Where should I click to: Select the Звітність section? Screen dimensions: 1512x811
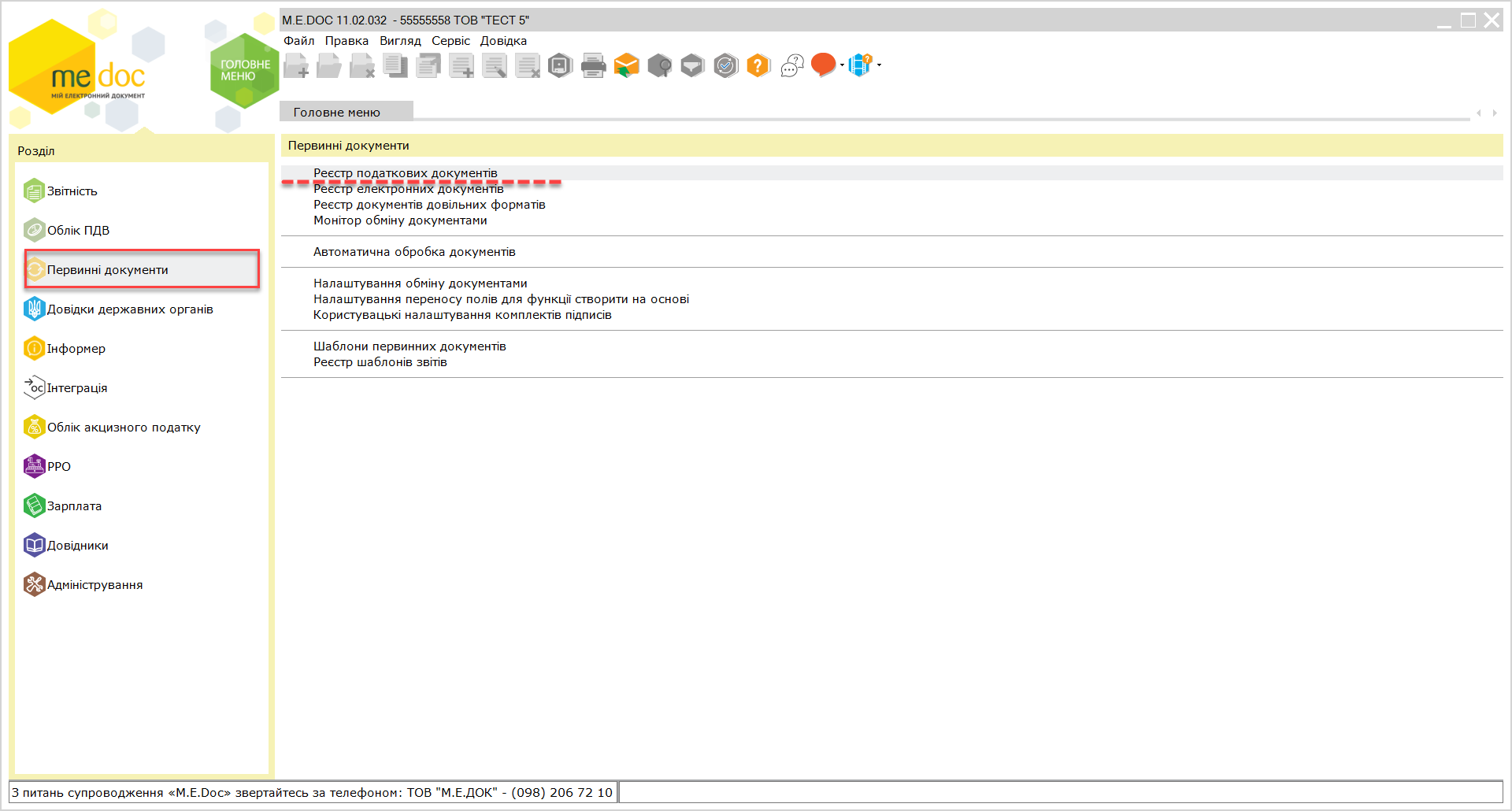point(72,191)
